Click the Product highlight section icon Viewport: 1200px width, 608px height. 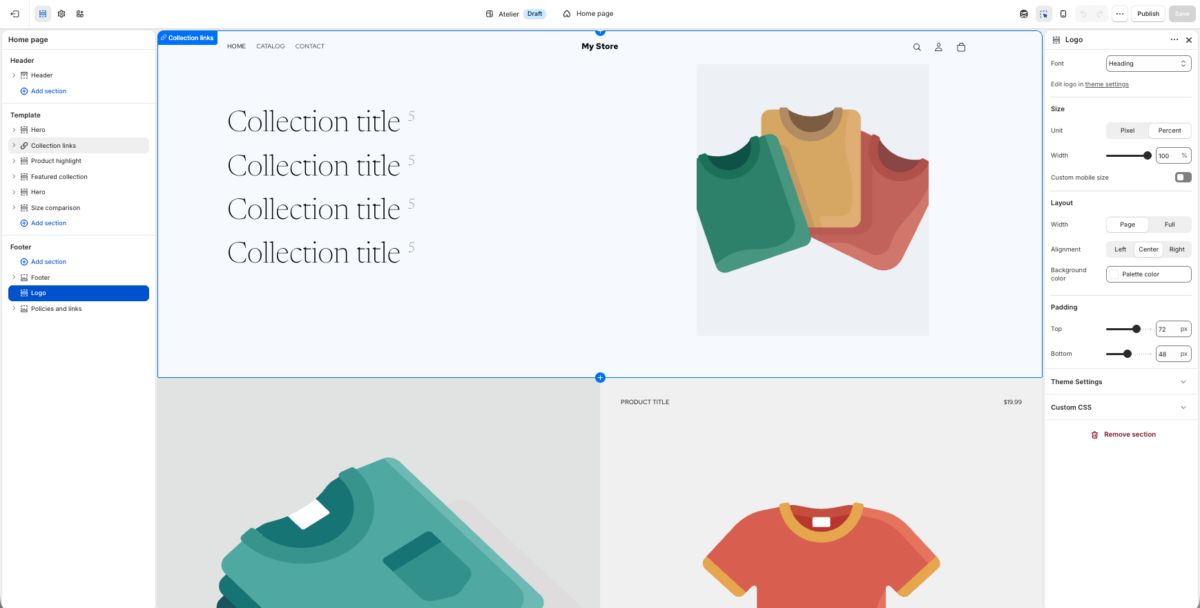click(x=24, y=161)
